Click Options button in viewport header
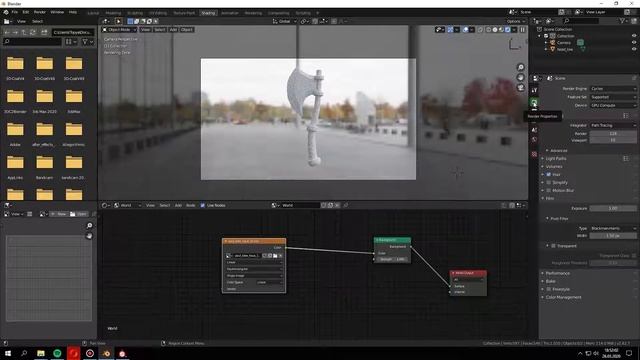Screen dimensions: 640x360 click(515, 21)
